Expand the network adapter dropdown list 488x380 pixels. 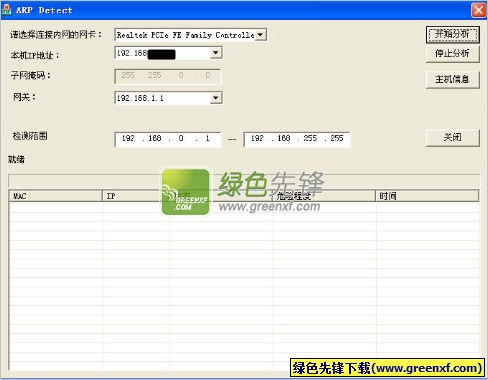(x=261, y=35)
